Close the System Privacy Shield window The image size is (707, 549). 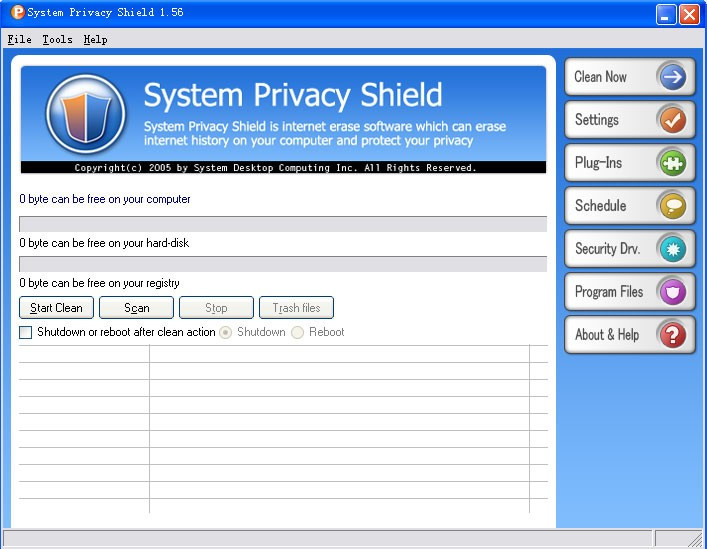[x=689, y=14]
